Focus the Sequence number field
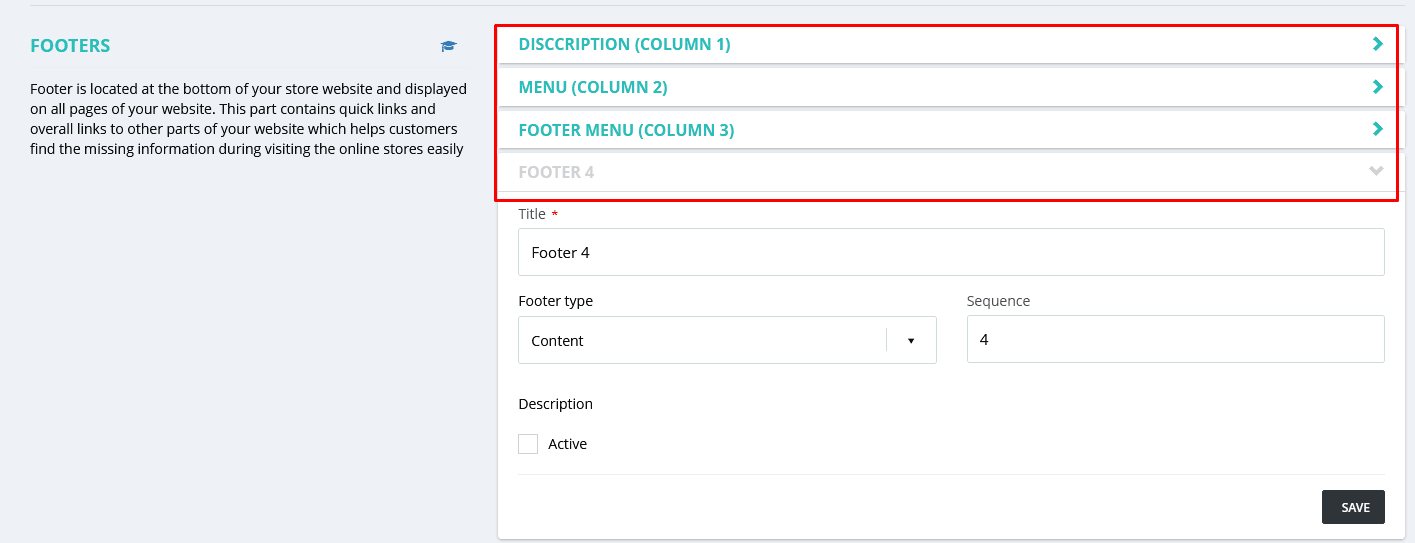Viewport: 1415px width, 543px height. 1175,340
